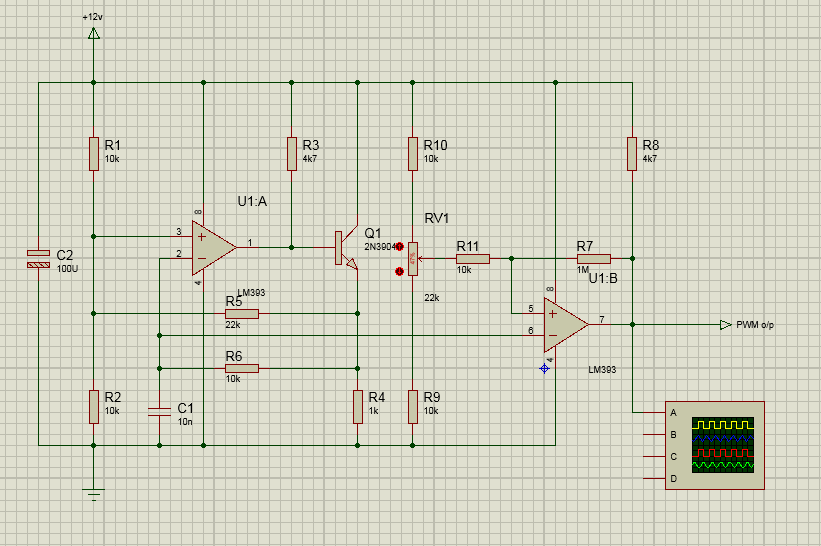The width and height of the screenshot is (821, 546).
Task: Select LM393 label under U1:B
Action: (602, 370)
